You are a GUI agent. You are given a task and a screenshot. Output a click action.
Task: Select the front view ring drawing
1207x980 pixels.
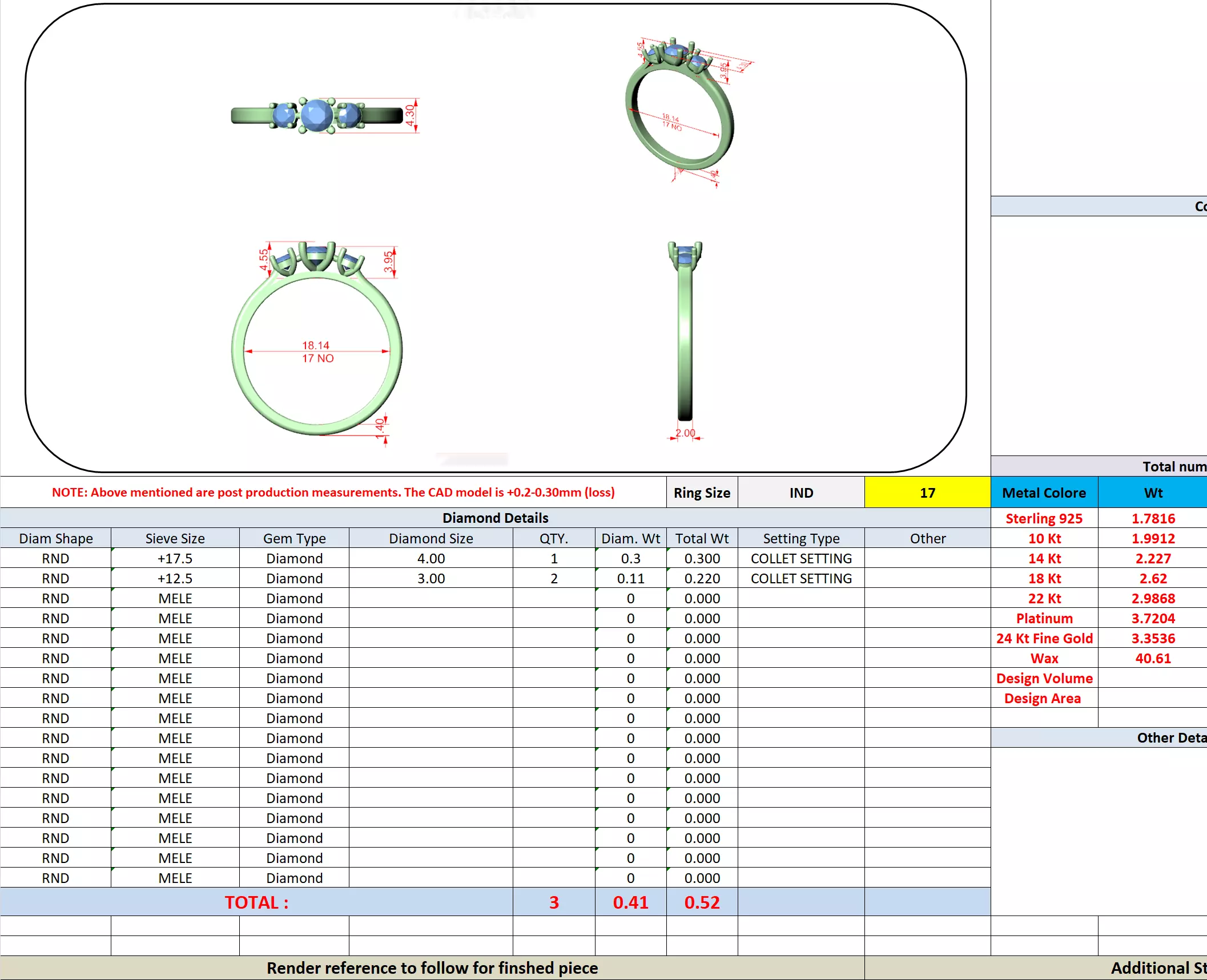317,342
